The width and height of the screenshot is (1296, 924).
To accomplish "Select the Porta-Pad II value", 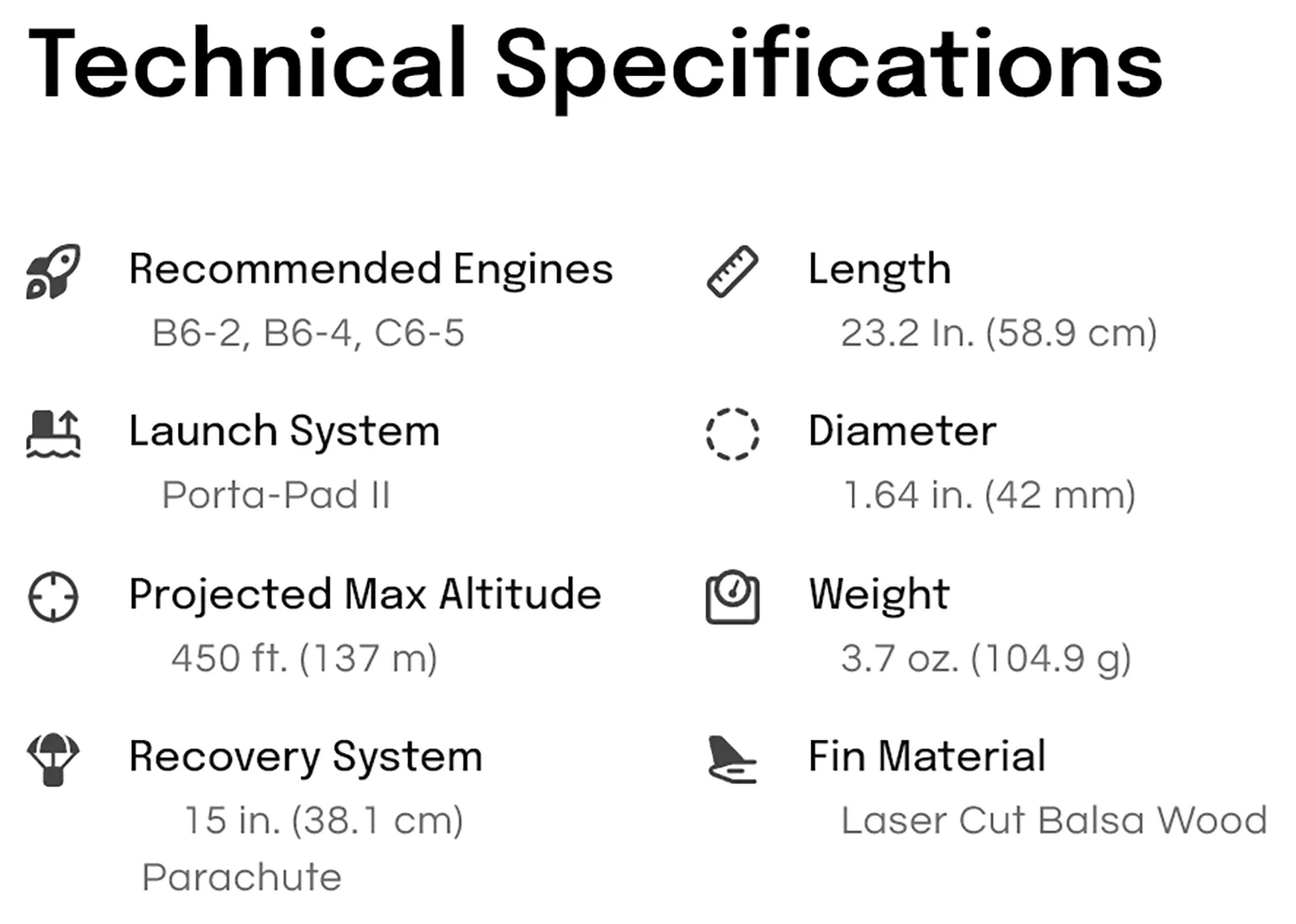I will (x=276, y=496).
